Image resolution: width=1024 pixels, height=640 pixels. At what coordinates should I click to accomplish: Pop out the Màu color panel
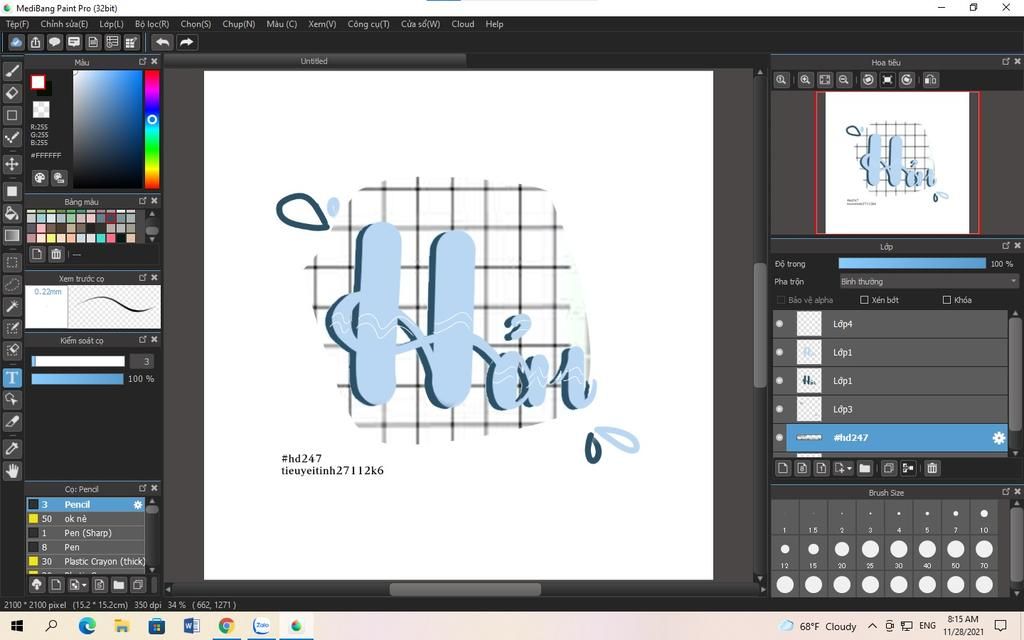(x=142, y=61)
